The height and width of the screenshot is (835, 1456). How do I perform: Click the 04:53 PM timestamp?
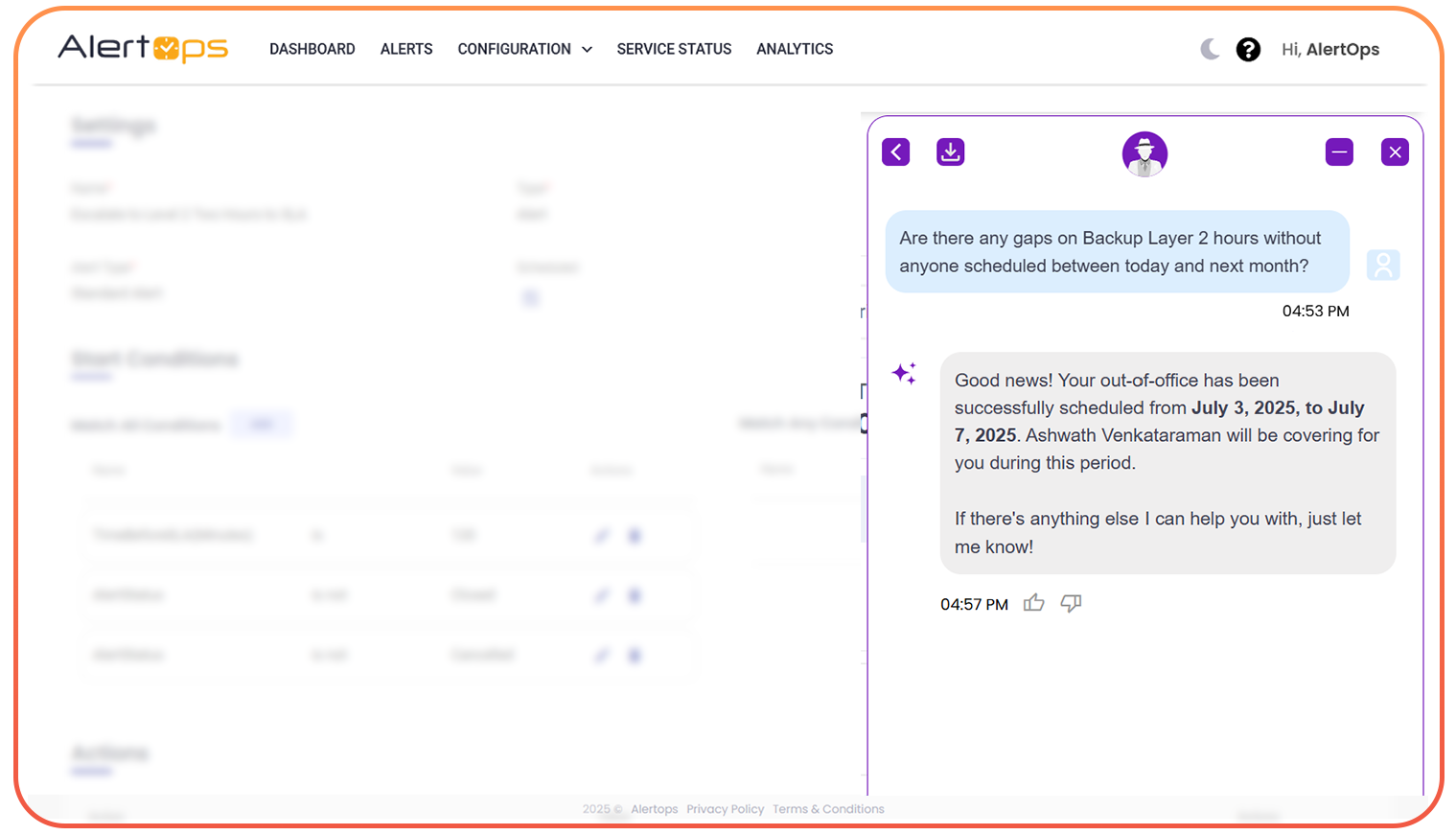click(1315, 311)
